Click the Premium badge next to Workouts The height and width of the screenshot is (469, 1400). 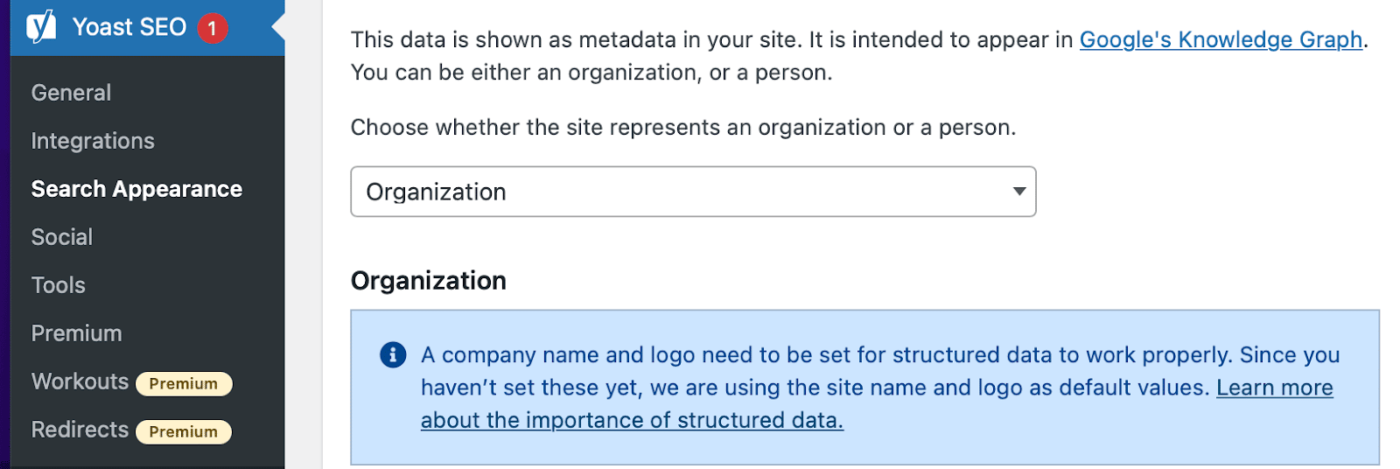(x=184, y=383)
